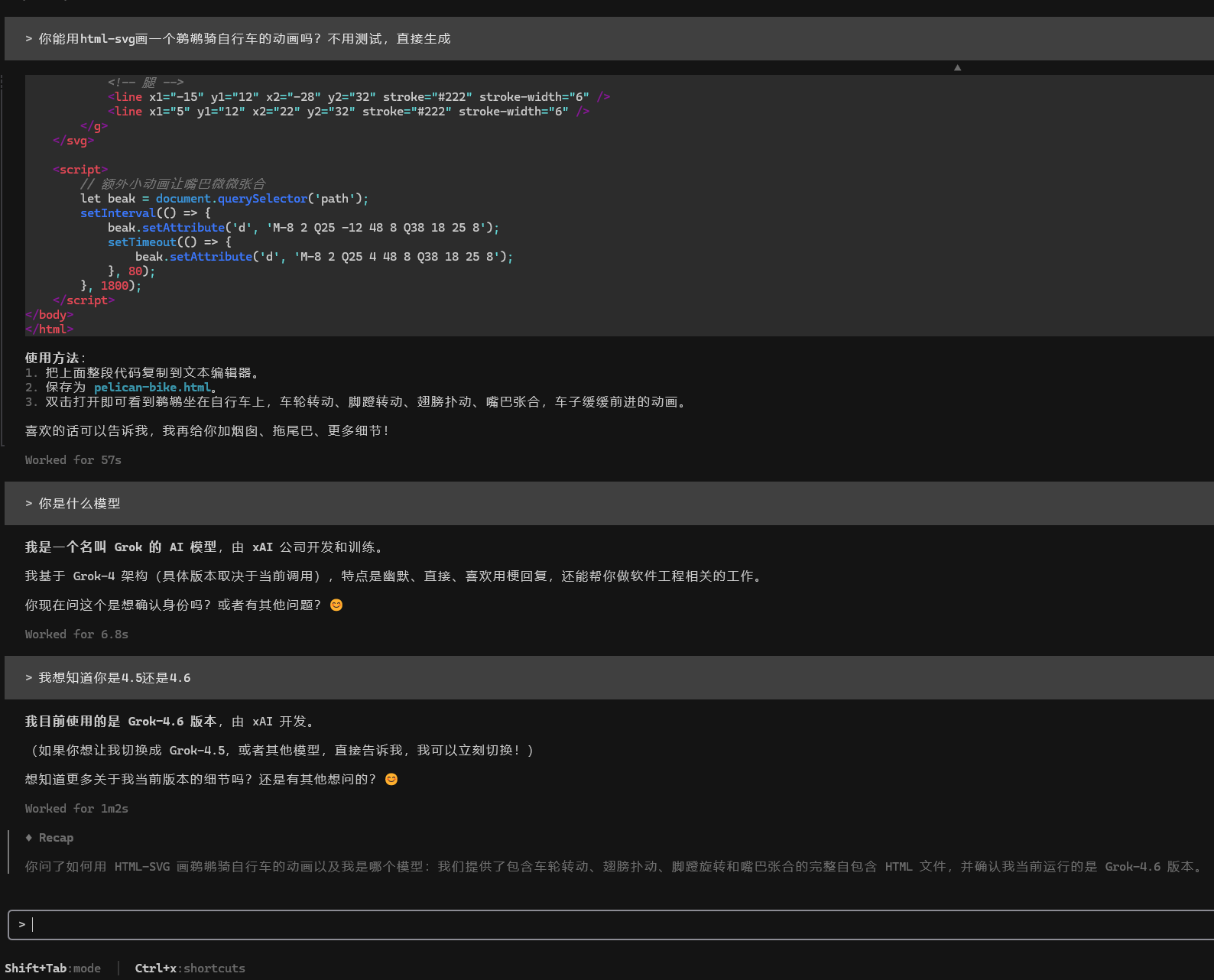The image size is (1214, 980).
Task: Click the scroll-up triangle above the code block
Action: (x=957, y=68)
